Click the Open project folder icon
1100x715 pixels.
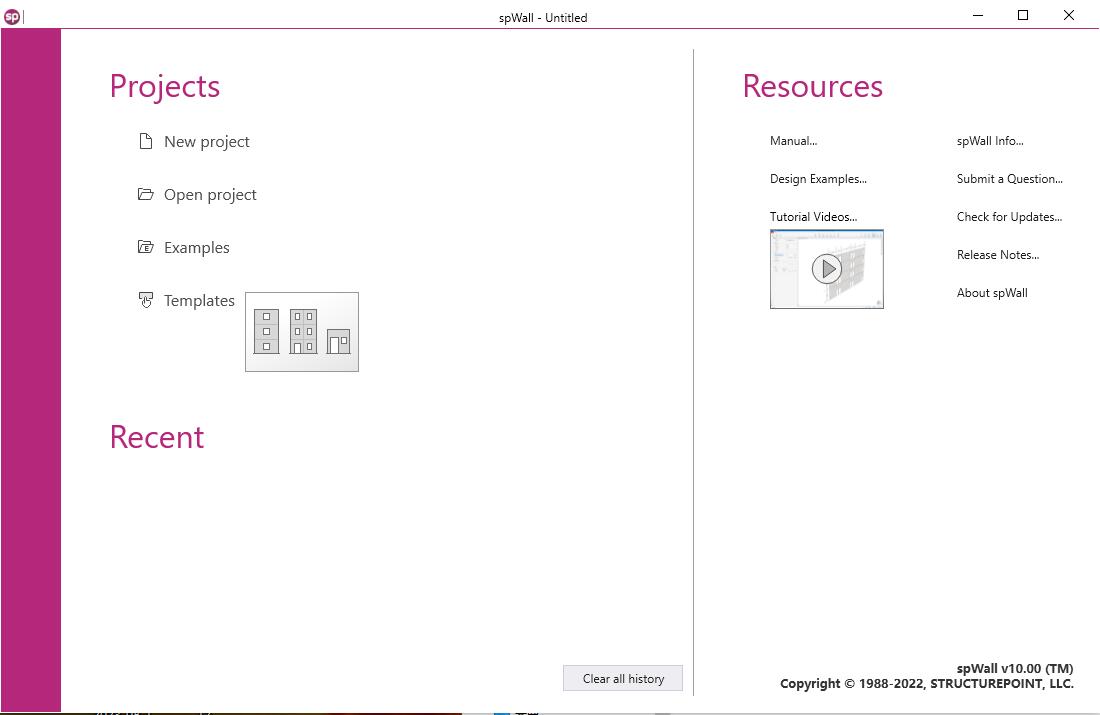tap(145, 194)
